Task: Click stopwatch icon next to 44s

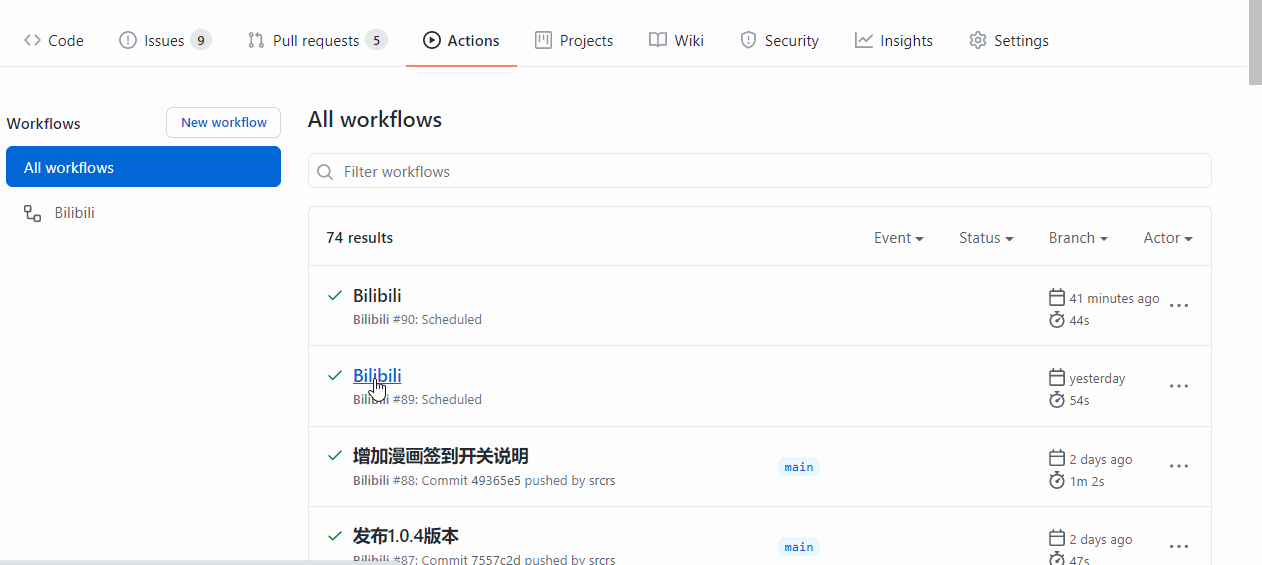Action: click(1057, 320)
